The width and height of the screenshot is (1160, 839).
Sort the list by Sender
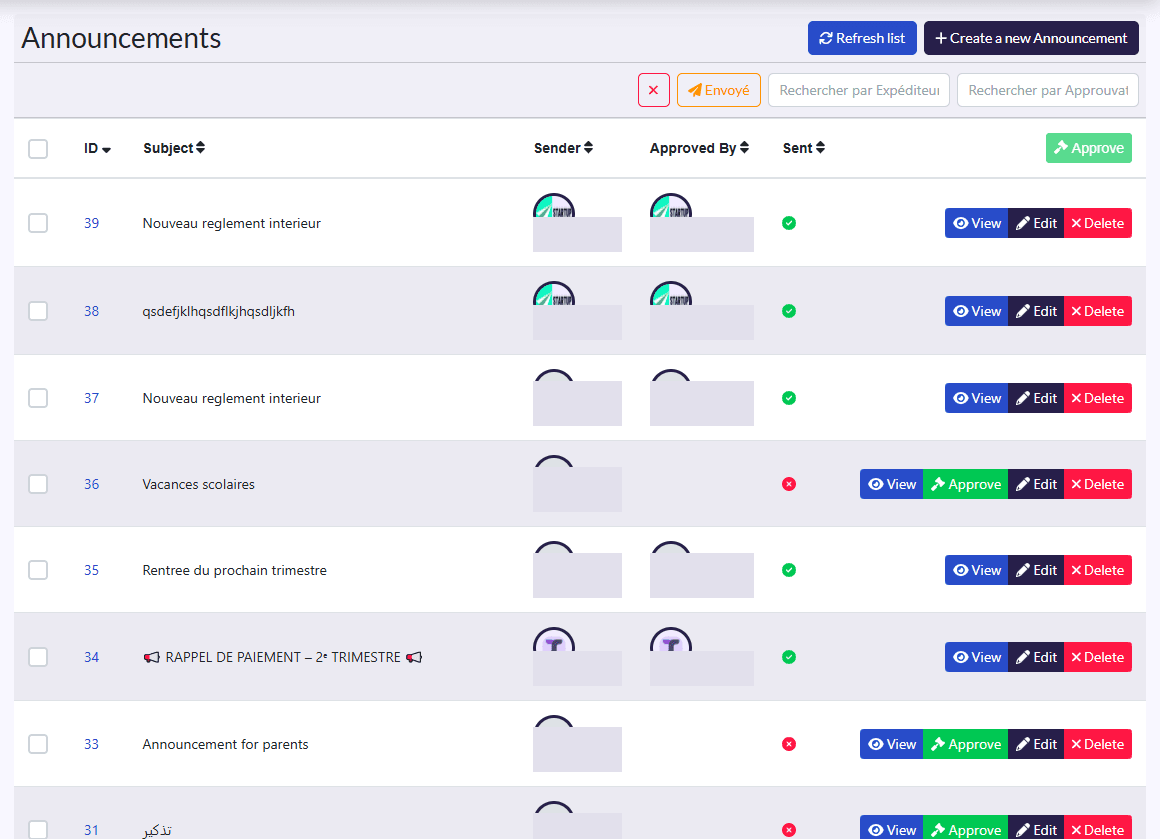tap(563, 148)
